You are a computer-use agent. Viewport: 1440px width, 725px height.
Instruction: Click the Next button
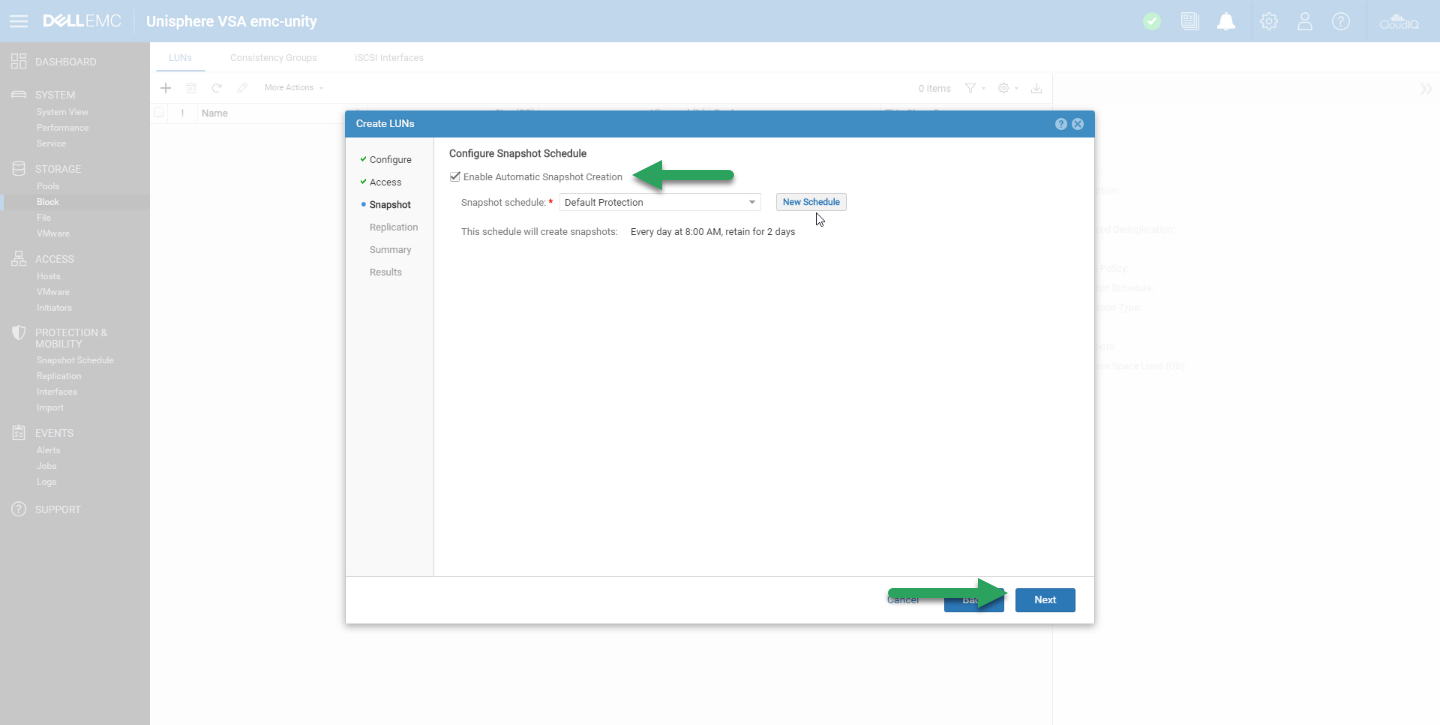coord(1045,600)
